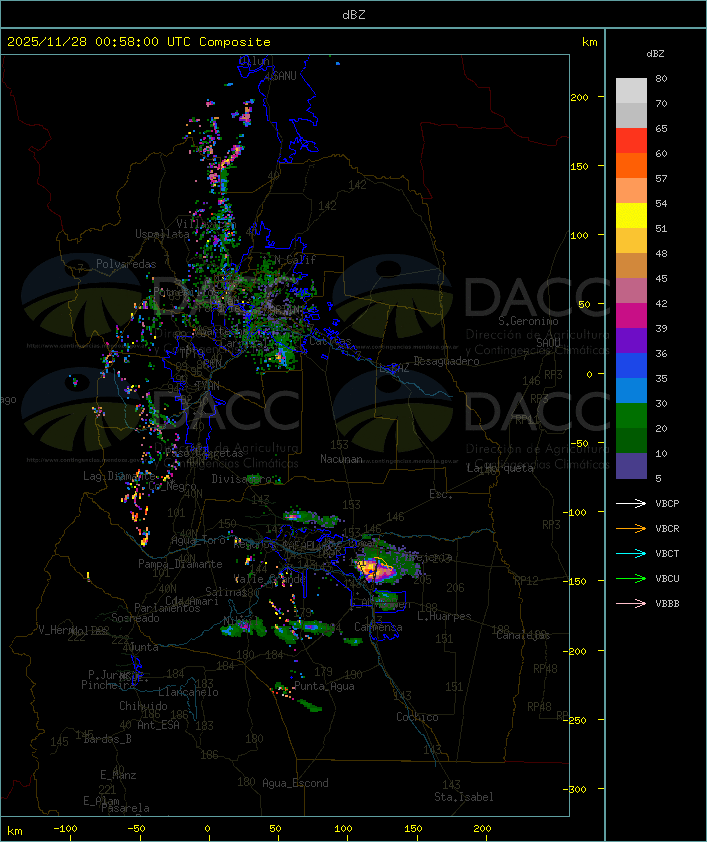Click the Carmensa place label

click(378, 627)
